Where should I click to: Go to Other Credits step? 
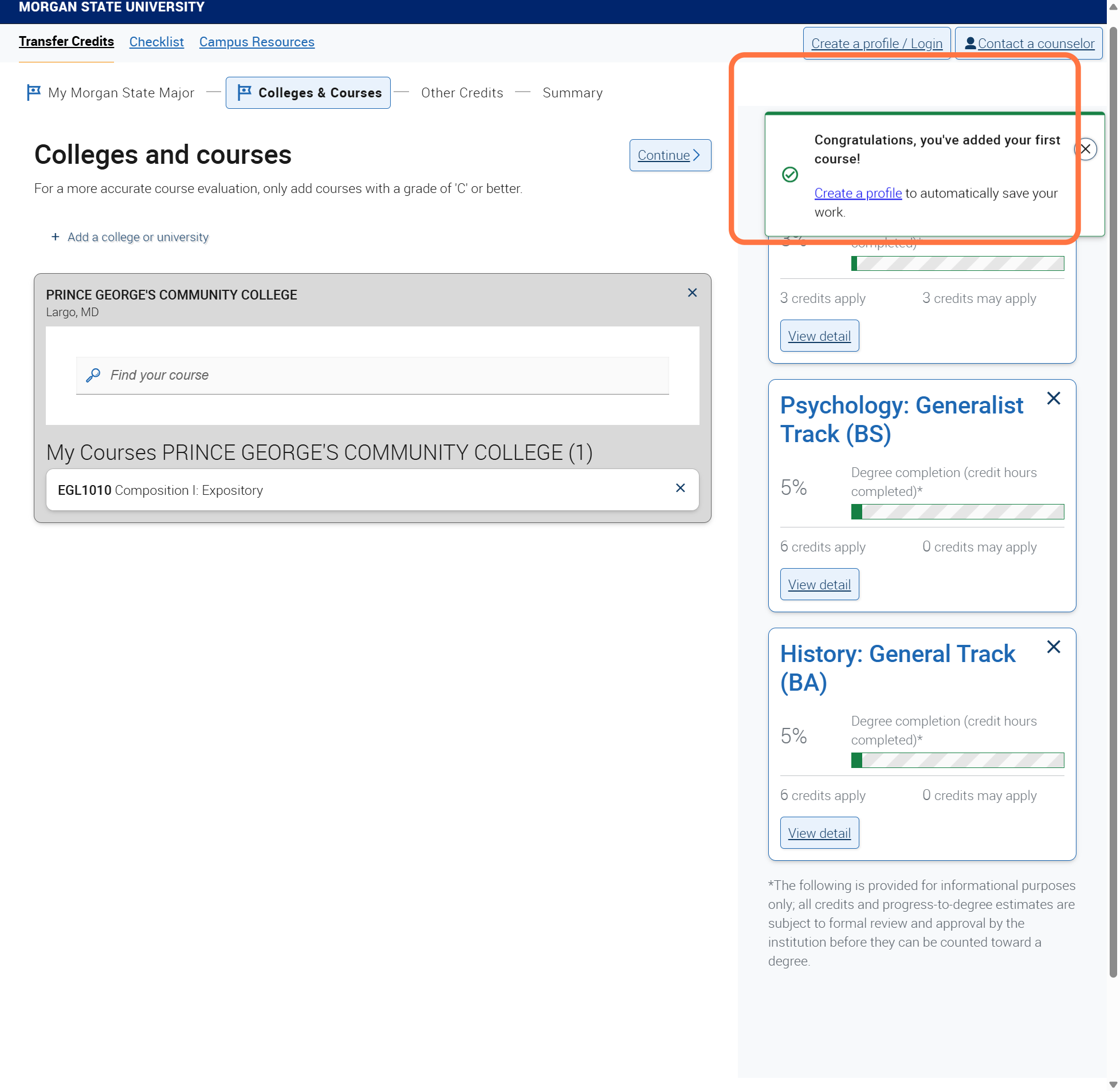pyautogui.click(x=461, y=93)
